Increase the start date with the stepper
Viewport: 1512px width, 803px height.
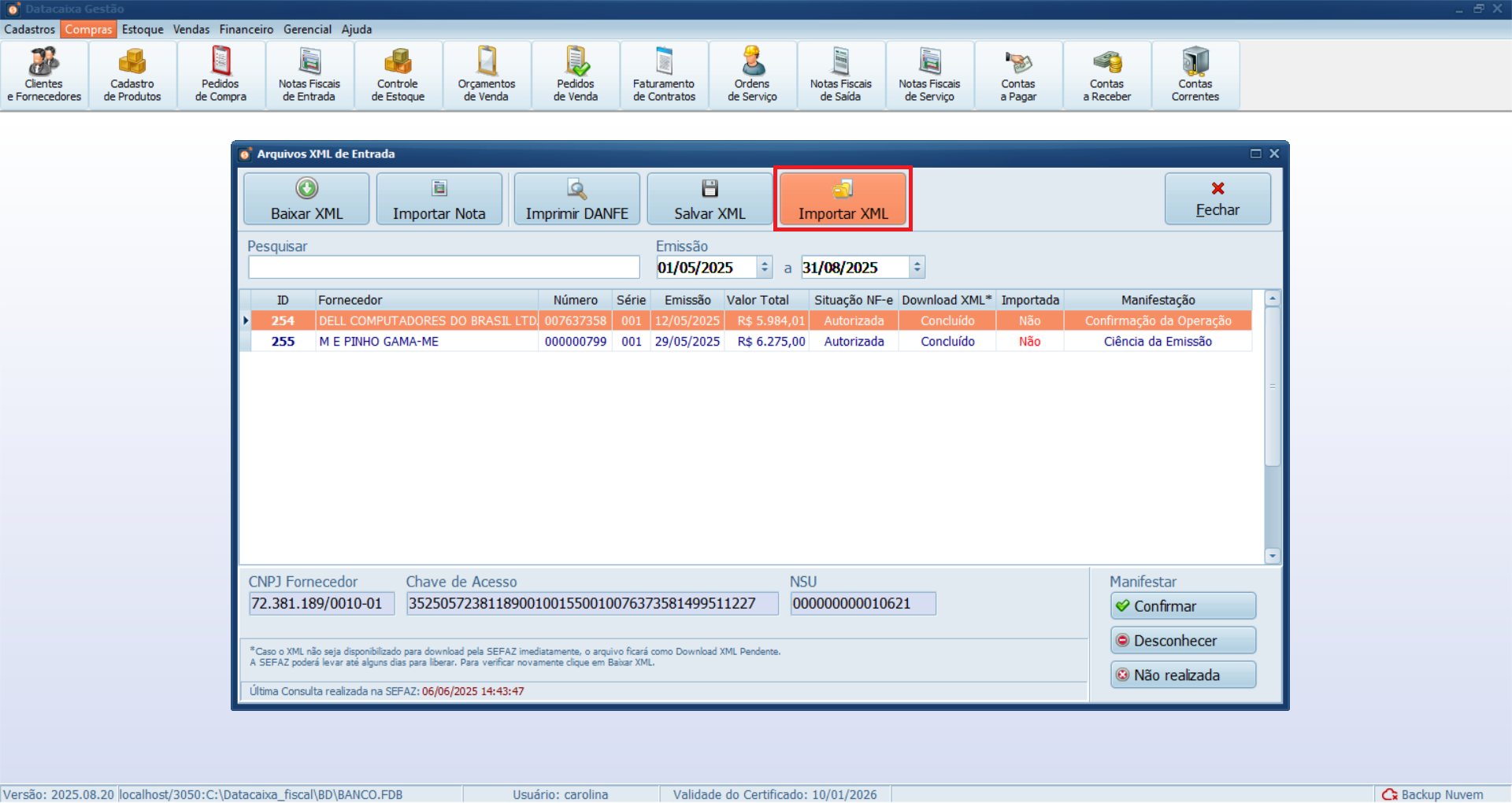[x=764, y=262]
